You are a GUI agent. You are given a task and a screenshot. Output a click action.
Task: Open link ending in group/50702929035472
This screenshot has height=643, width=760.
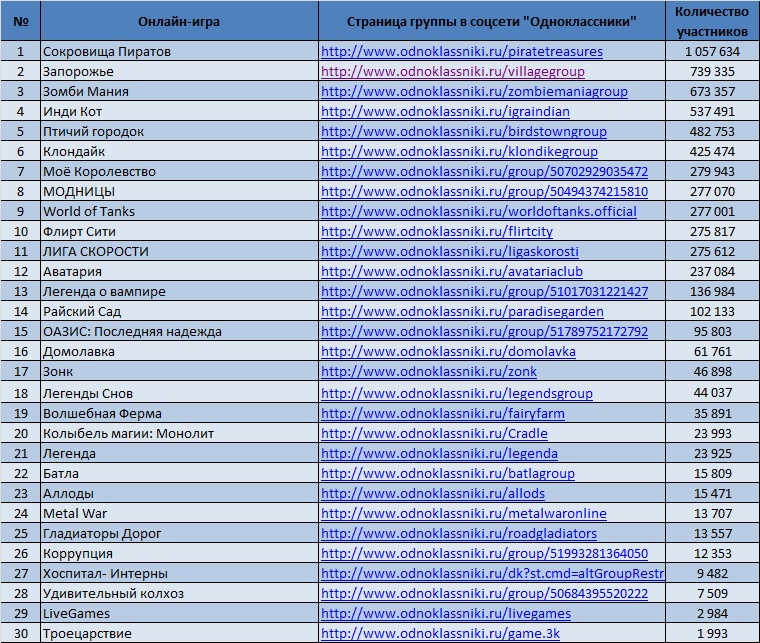(484, 171)
